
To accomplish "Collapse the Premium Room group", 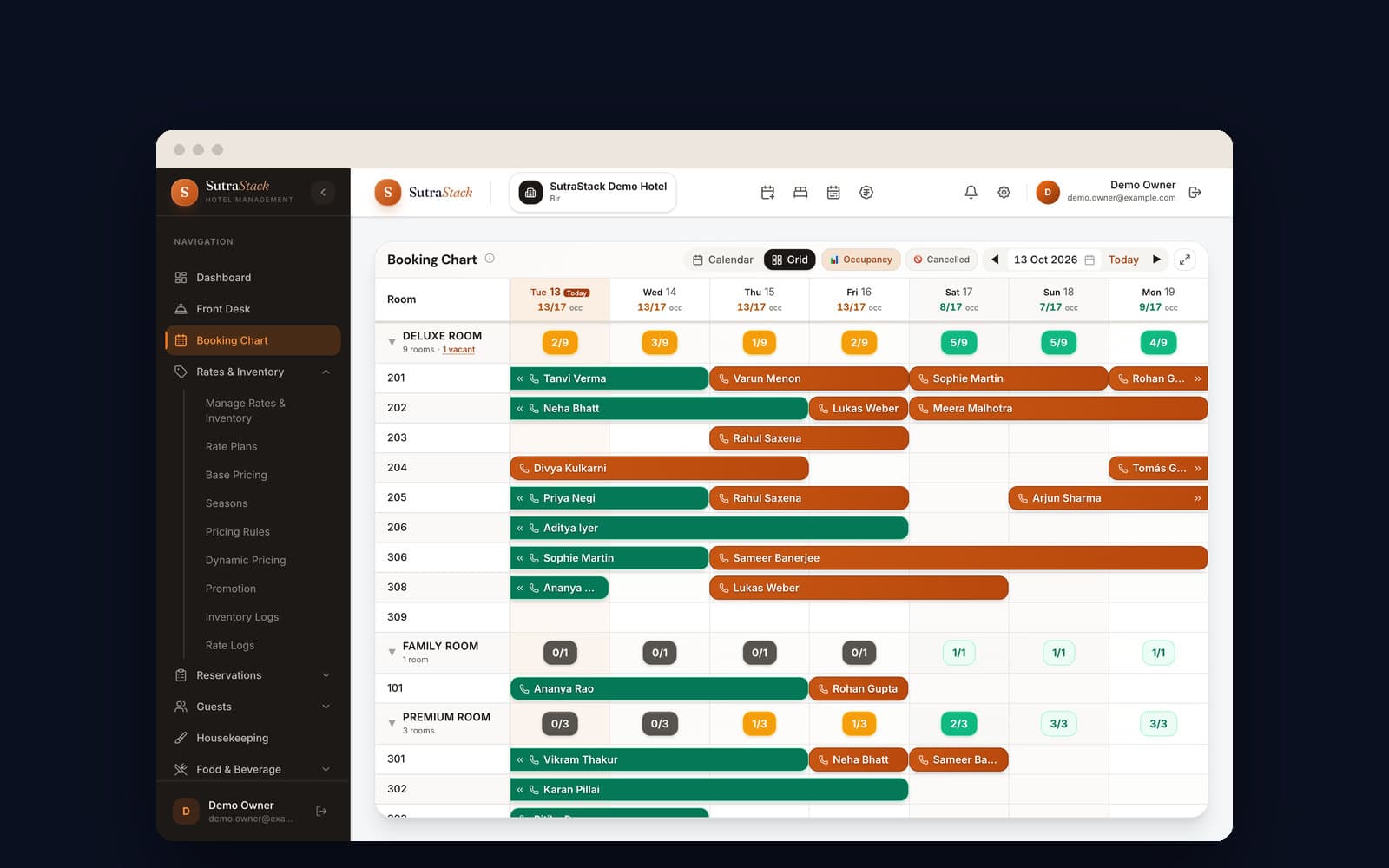I will pyautogui.click(x=392, y=723).
